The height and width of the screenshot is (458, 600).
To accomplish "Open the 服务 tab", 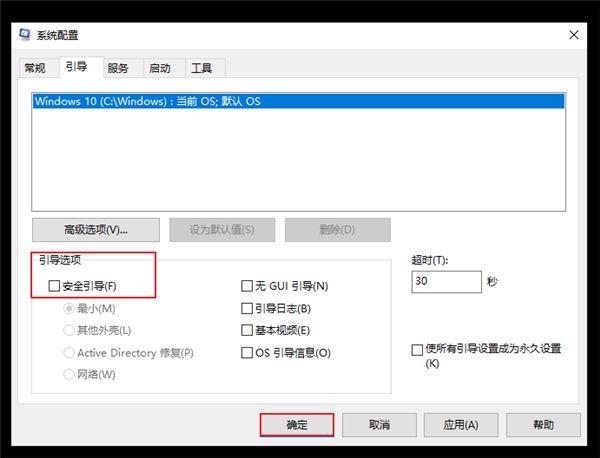I will click(x=118, y=68).
